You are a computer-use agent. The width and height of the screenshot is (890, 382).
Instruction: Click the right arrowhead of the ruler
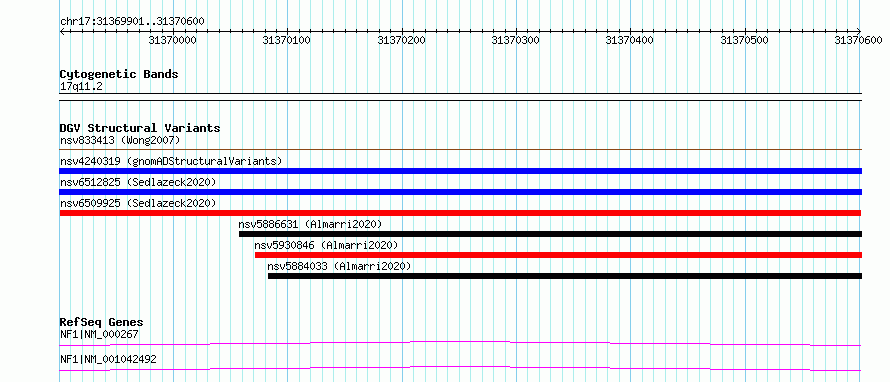(859, 32)
